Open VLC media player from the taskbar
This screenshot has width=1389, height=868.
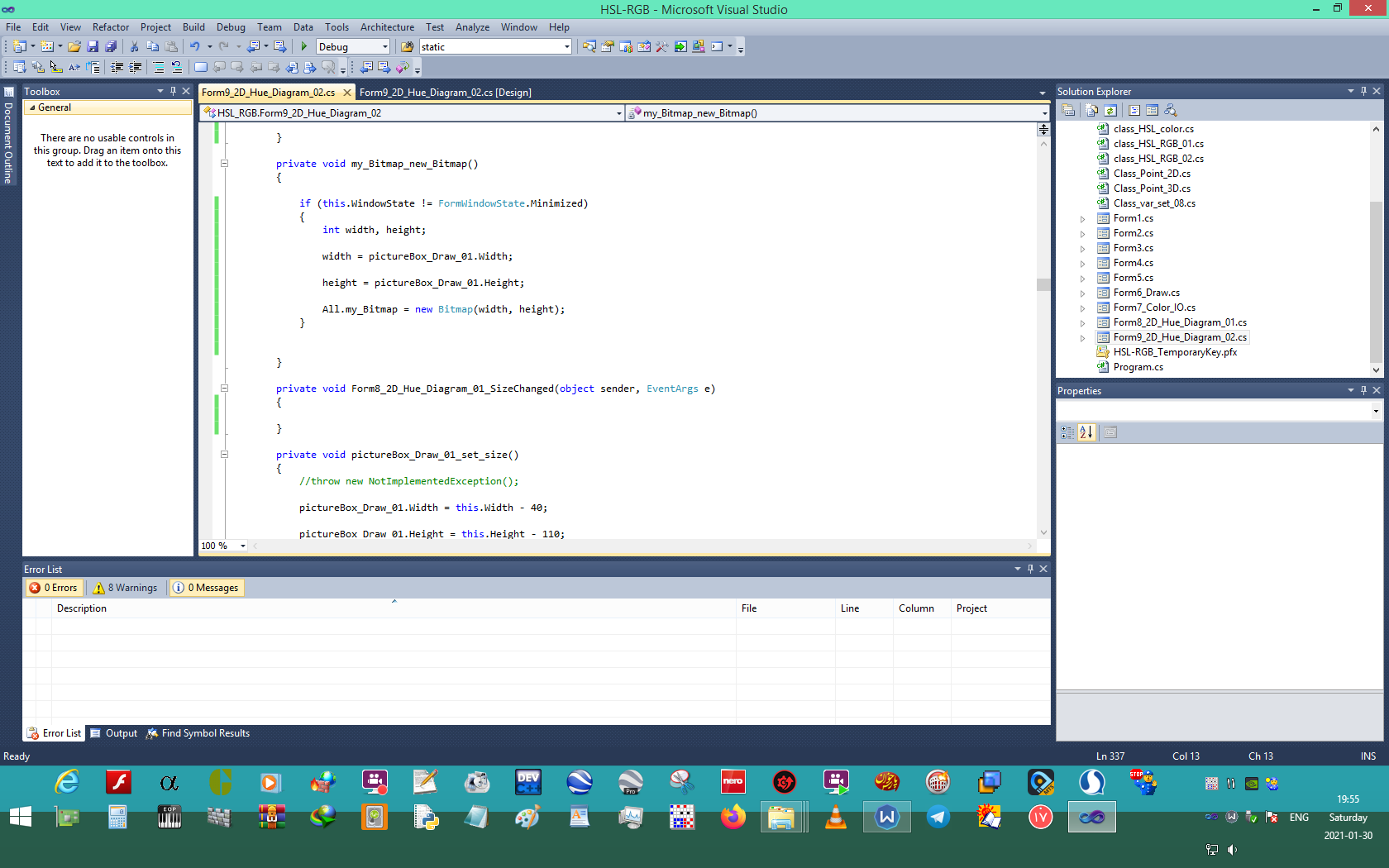coord(836,818)
